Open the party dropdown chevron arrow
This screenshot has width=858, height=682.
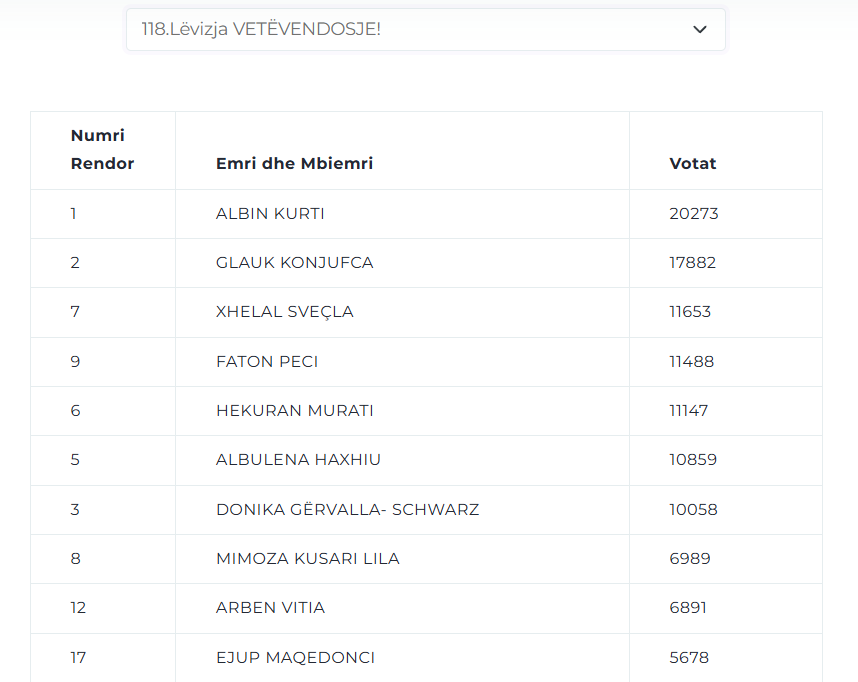click(700, 30)
